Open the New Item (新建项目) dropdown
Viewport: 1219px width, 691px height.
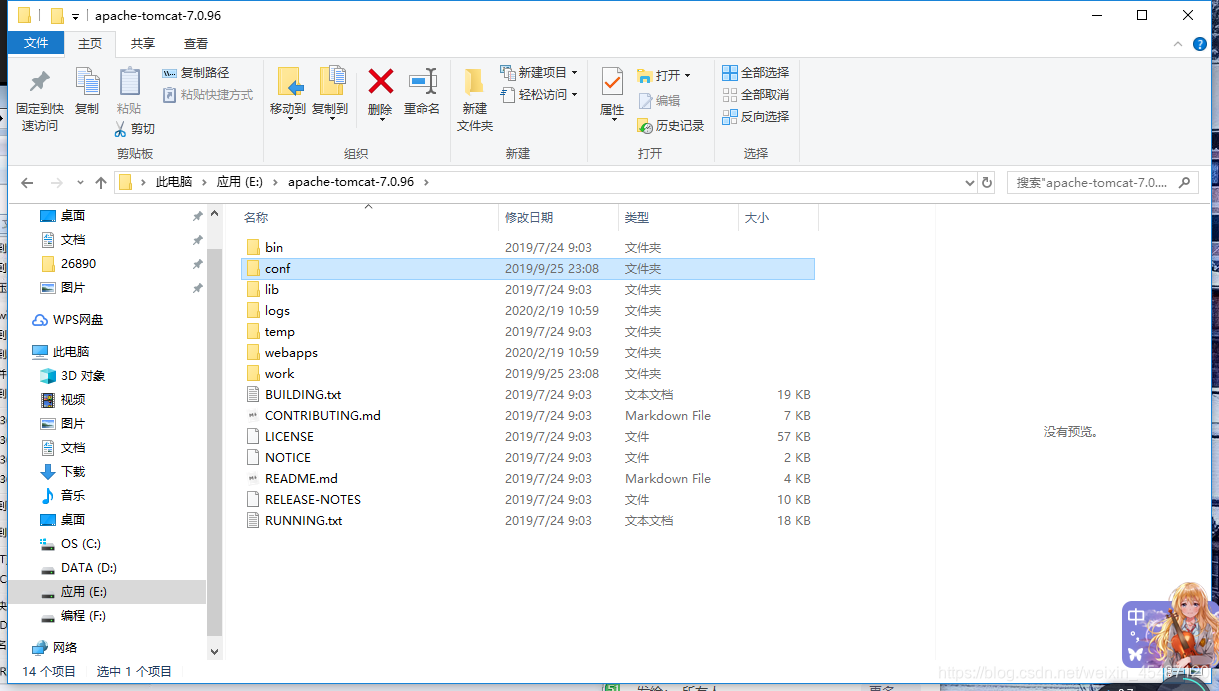tap(538, 73)
